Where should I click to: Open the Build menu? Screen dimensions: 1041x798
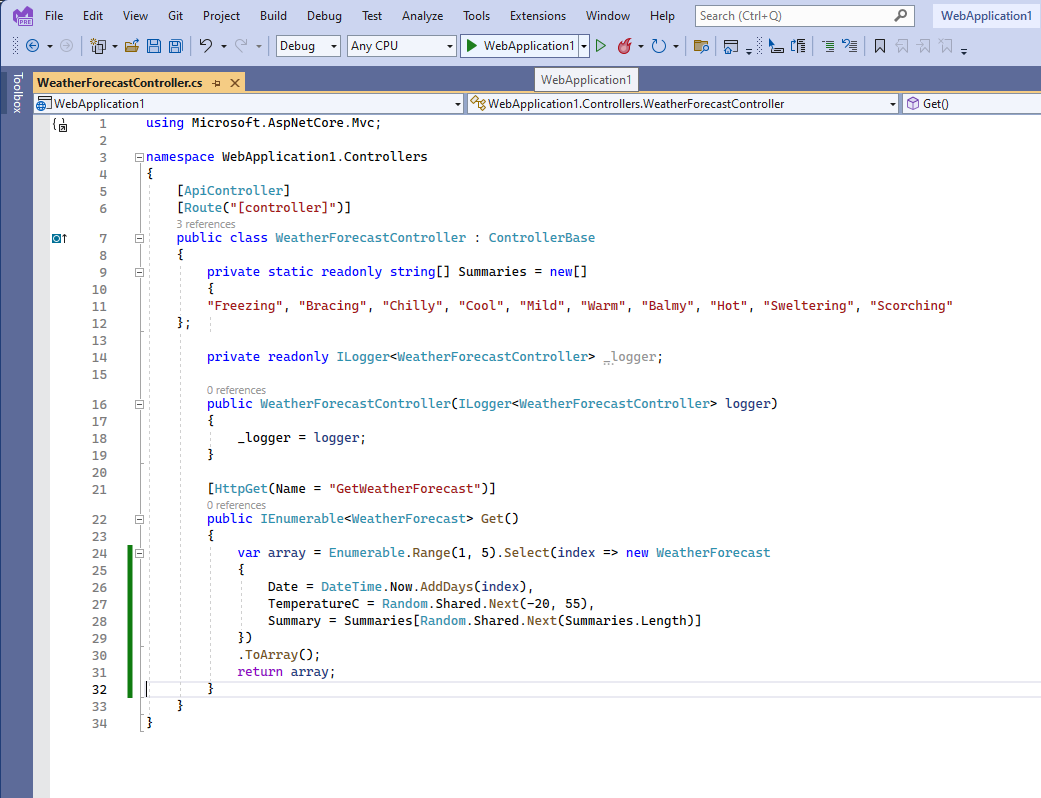coord(273,16)
